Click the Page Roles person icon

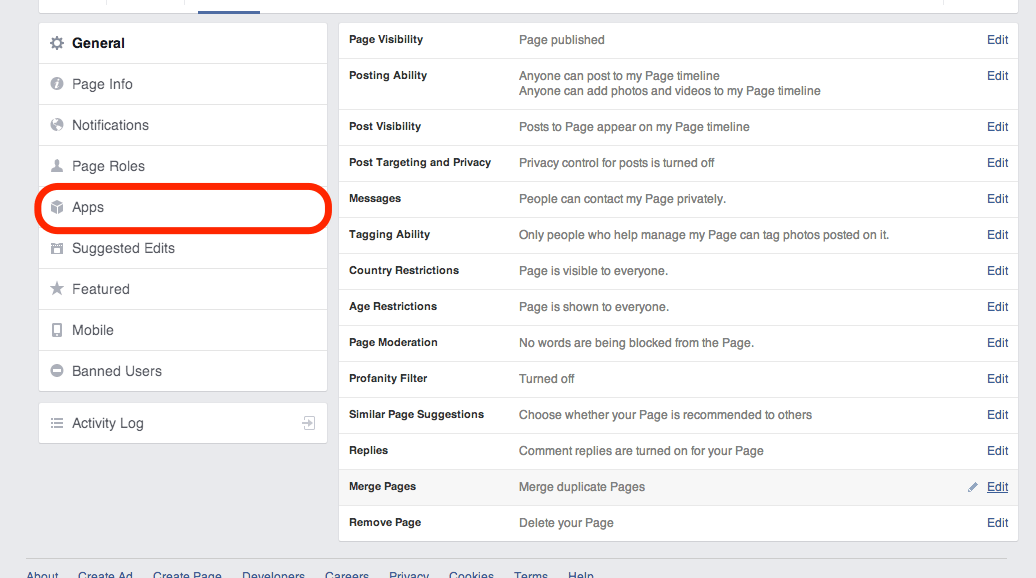[56, 166]
